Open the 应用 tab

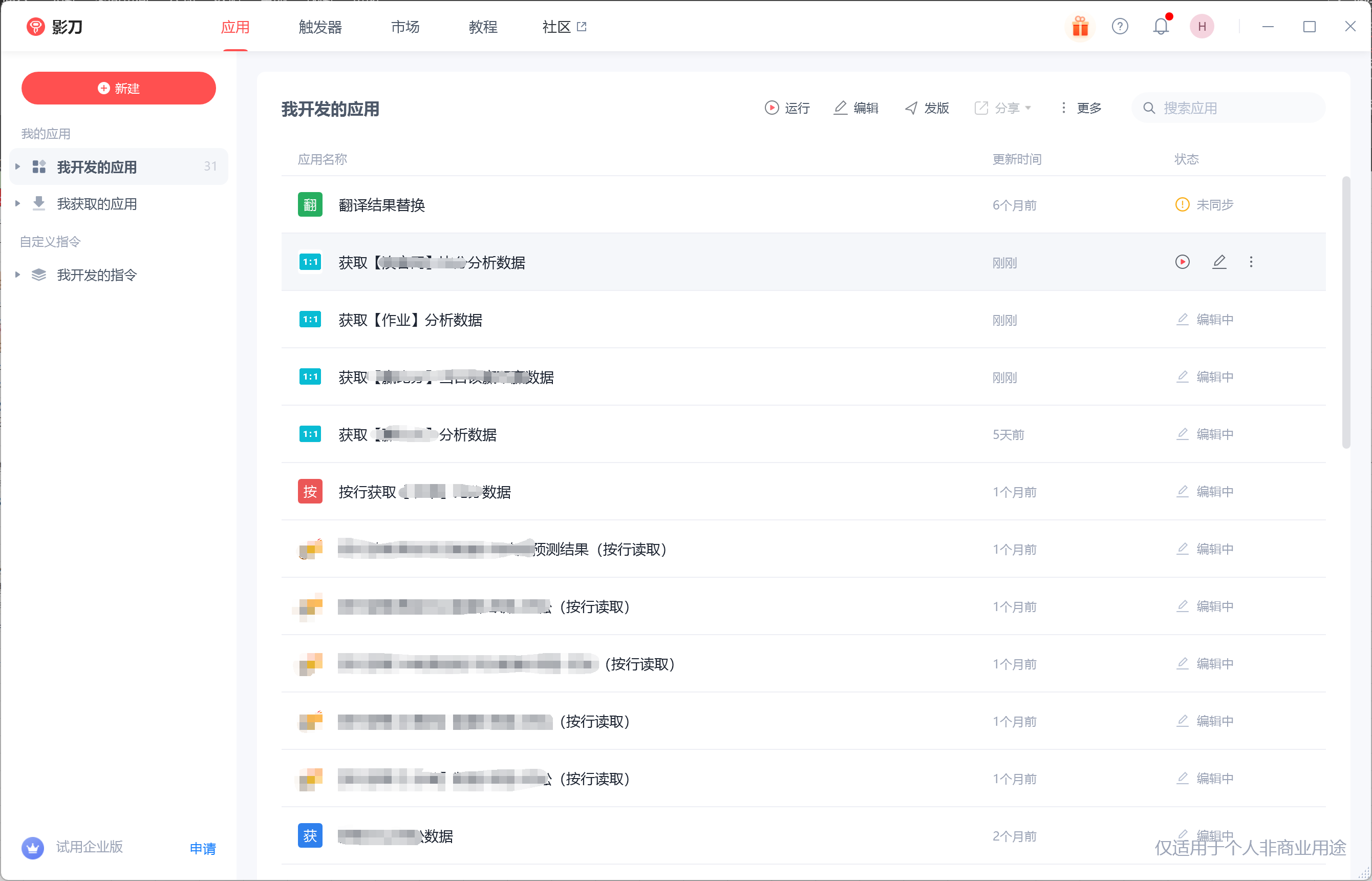[x=235, y=27]
